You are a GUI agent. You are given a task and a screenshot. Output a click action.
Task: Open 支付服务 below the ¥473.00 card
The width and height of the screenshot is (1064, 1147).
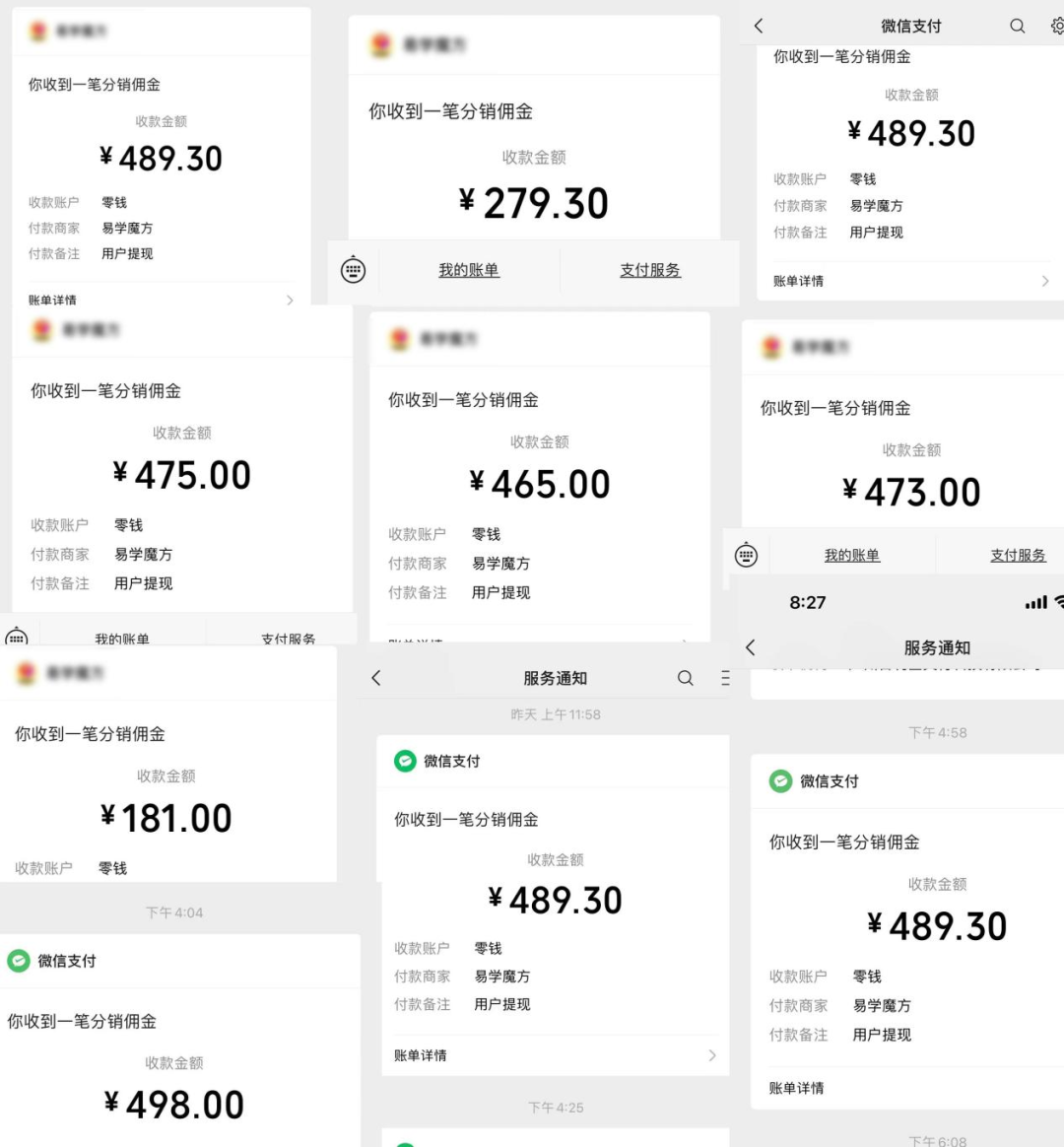pos(1018,556)
